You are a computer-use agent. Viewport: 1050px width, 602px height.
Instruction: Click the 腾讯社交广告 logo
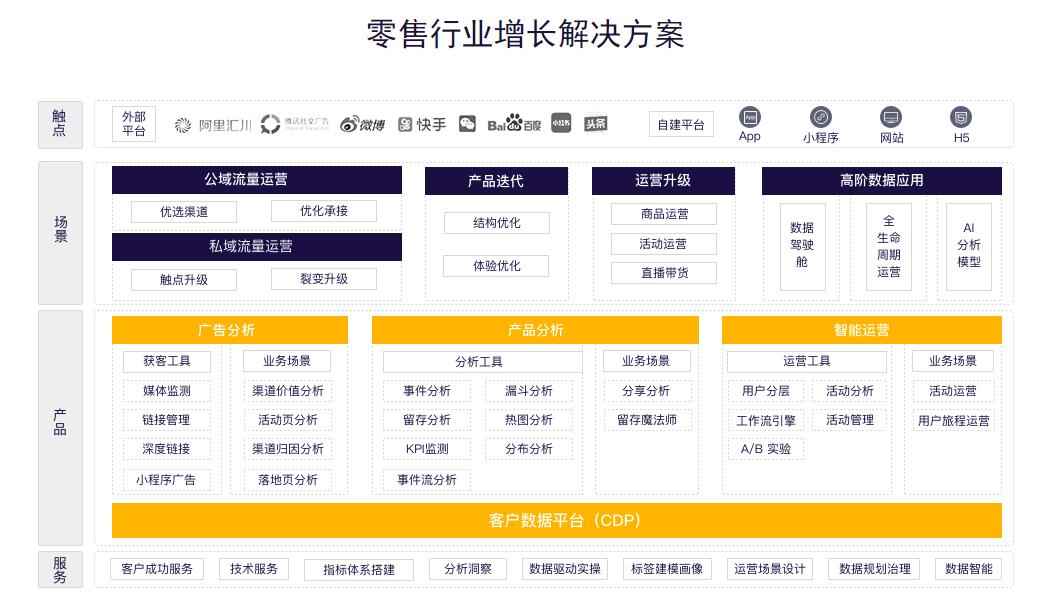(295, 124)
